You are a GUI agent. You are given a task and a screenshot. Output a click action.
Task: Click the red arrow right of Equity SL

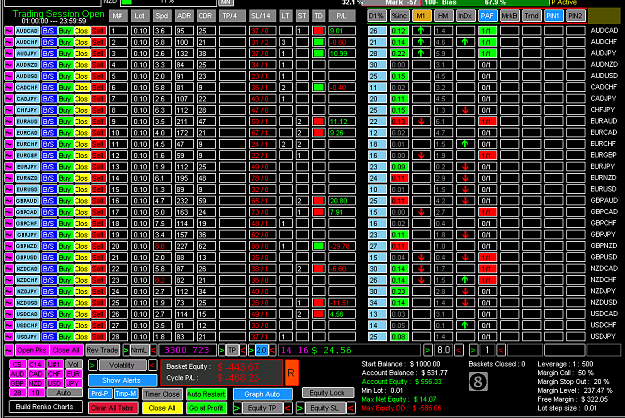[351, 408]
